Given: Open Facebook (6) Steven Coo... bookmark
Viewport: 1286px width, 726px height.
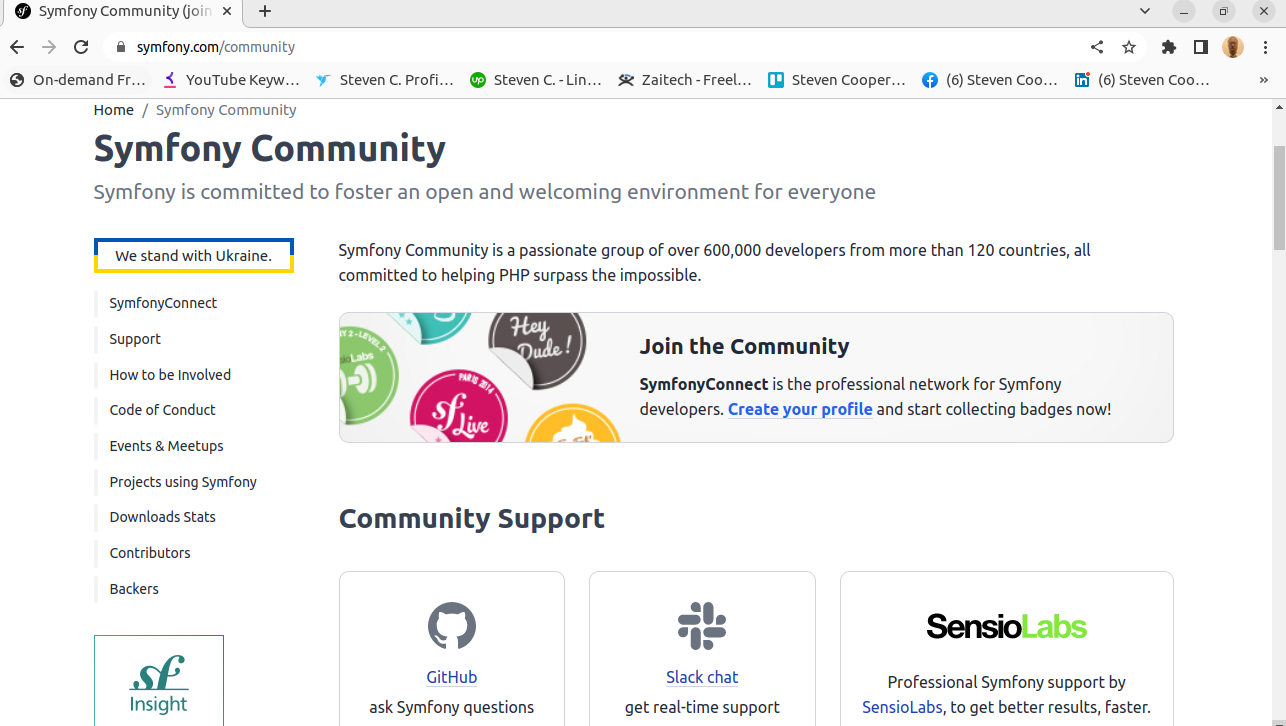Looking at the screenshot, I should click(x=990, y=80).
